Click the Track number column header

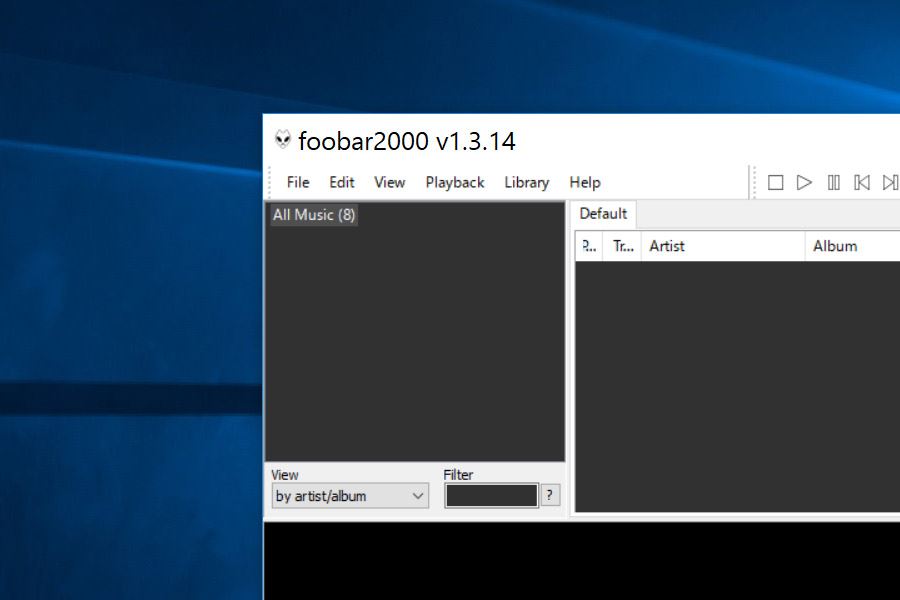[x=623, y=246]
